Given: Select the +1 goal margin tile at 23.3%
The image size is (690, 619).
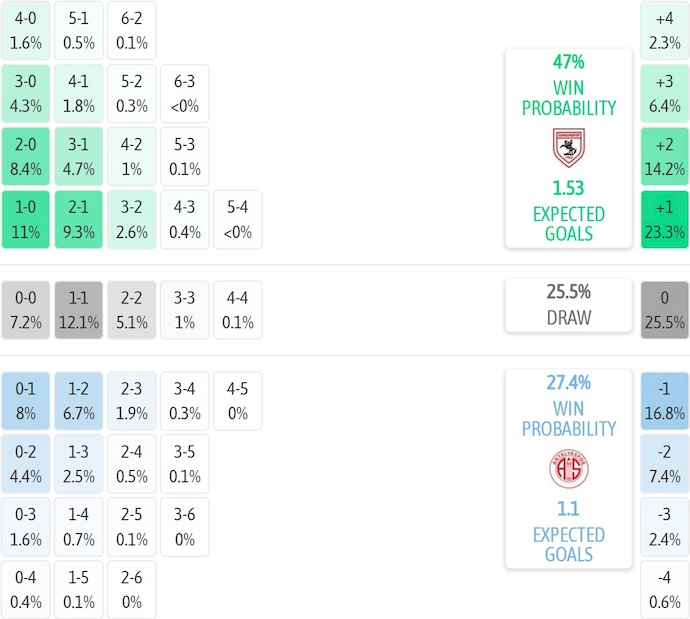Looking at the screenshot, I should click(x=665, y=220).
